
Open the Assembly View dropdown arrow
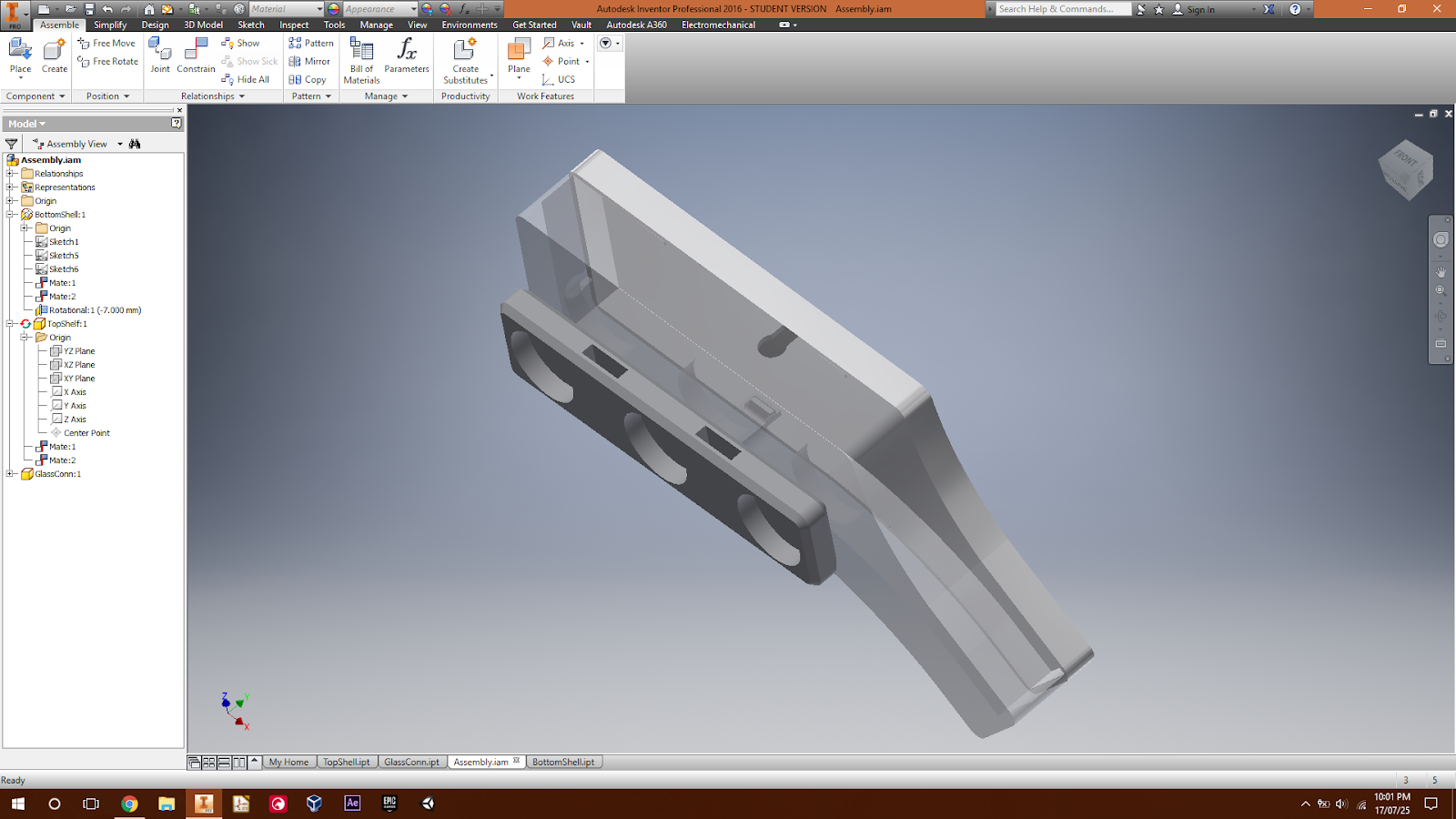coord(120,144)
